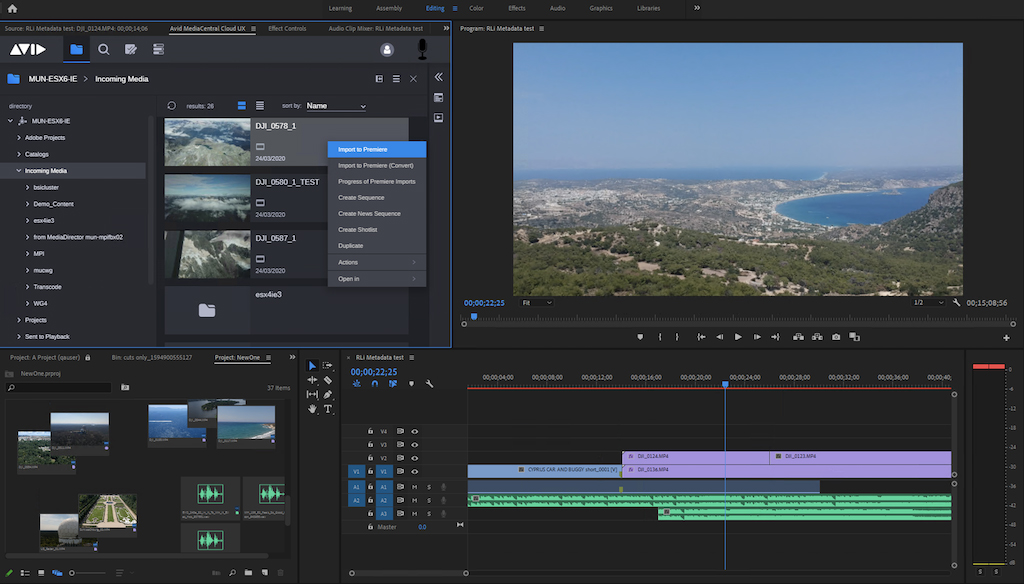Select the Type tool

pos(328,409)
